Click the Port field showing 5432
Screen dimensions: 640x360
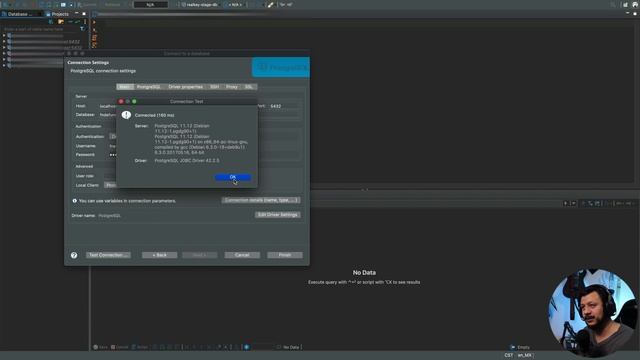(x=284, y=106)
